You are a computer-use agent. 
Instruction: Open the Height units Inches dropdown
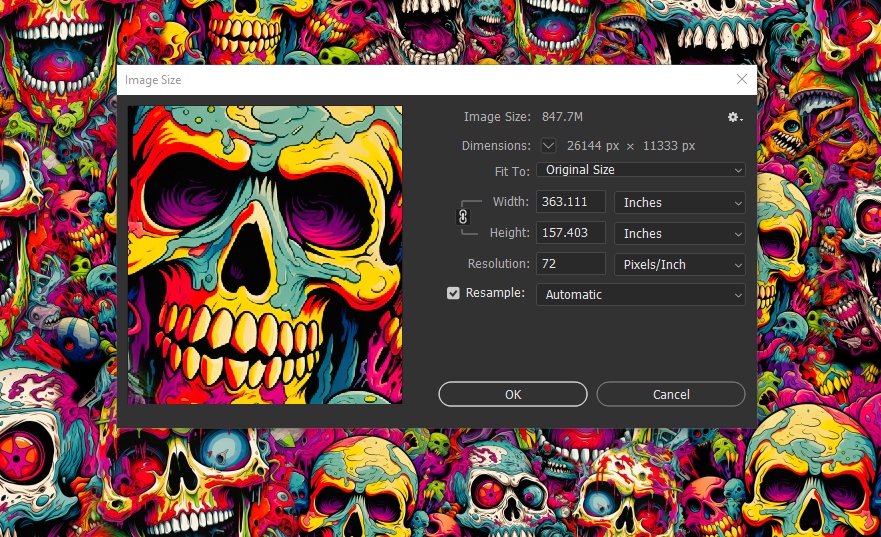tap(679, 233)
